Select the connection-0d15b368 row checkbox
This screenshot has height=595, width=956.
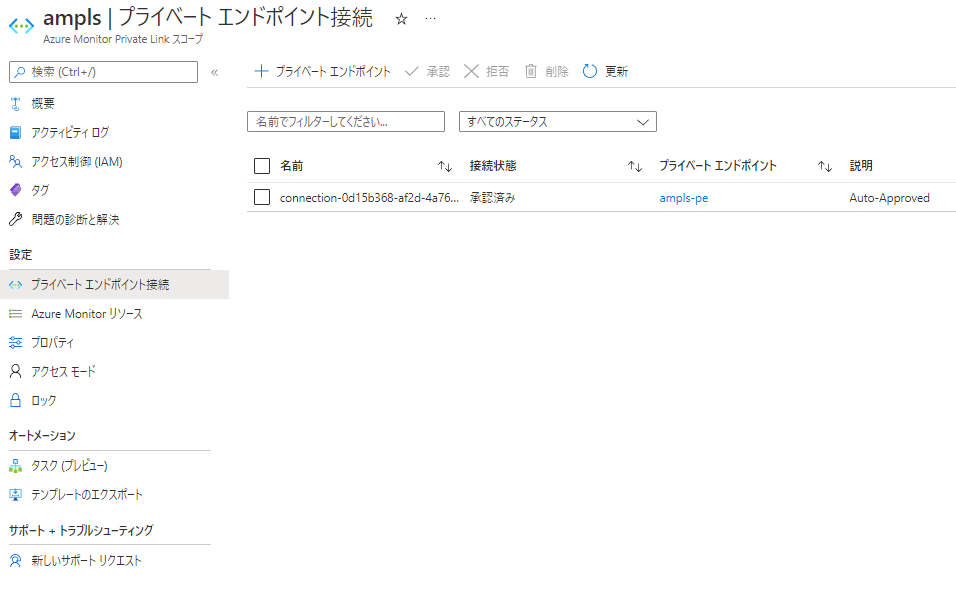pyautogui.click(x=262, y=197)
